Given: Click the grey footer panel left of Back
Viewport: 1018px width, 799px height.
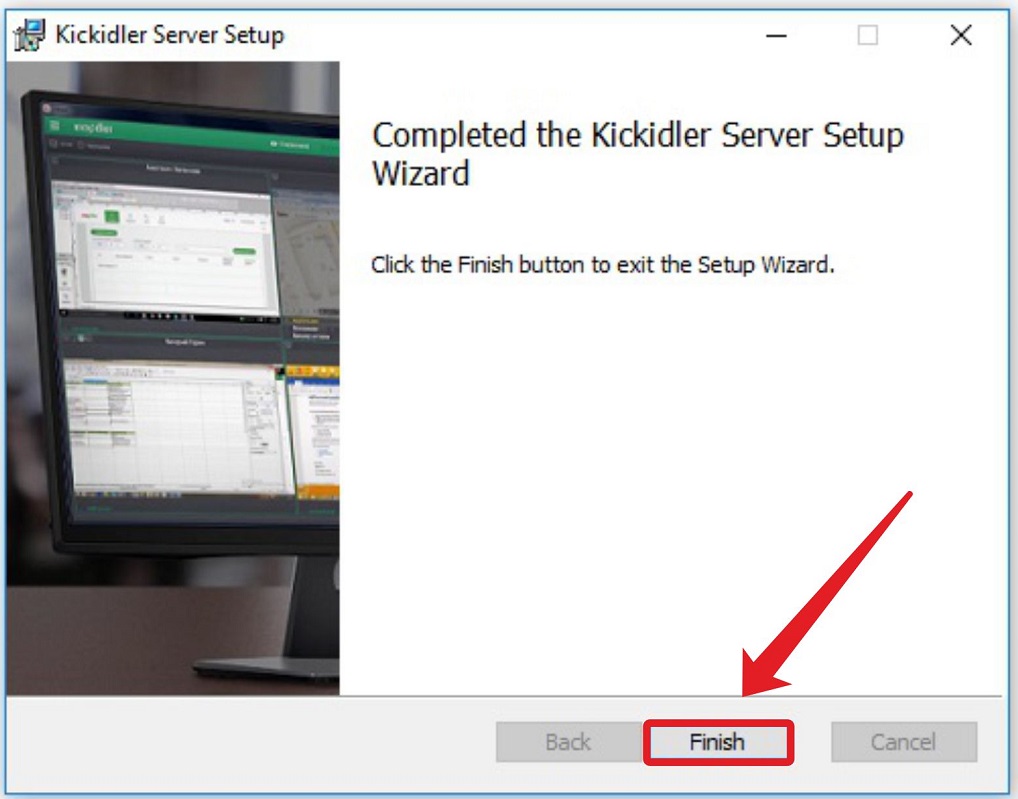Looking at the screenshot, I should click(250, 743).
